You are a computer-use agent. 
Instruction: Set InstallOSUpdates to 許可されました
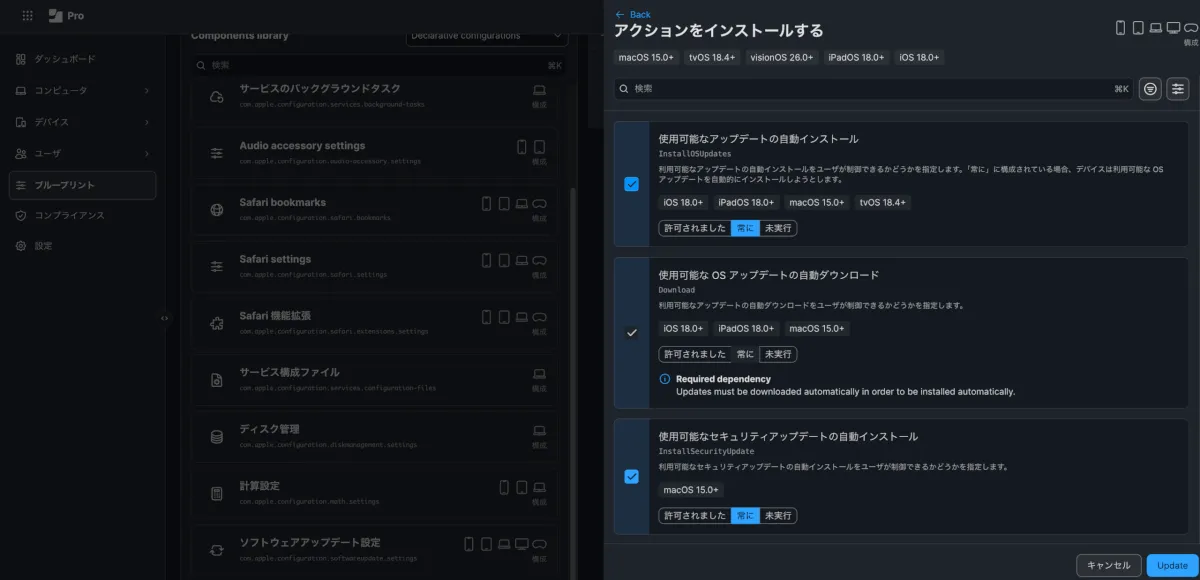pyautogui.click(x=694, y=228)
